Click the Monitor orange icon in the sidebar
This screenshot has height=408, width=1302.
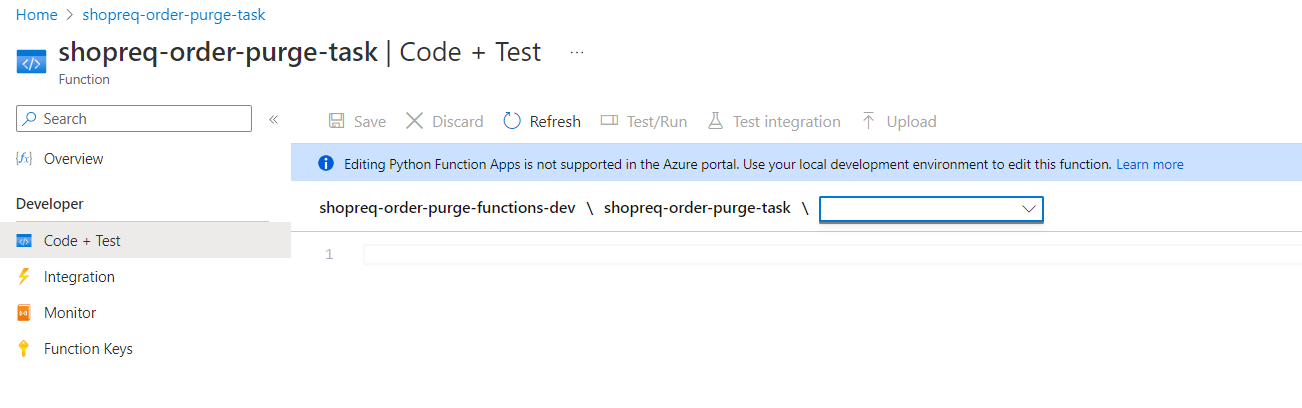coord(25,313)
